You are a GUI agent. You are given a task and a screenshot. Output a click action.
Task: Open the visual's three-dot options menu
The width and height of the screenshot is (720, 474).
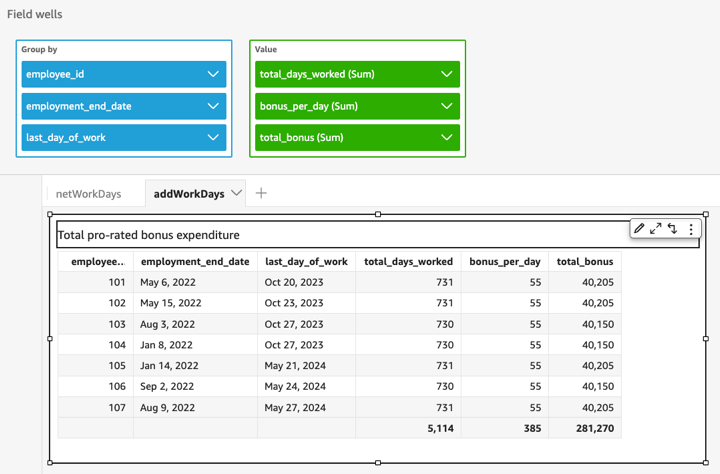click(x=690, y=229)
